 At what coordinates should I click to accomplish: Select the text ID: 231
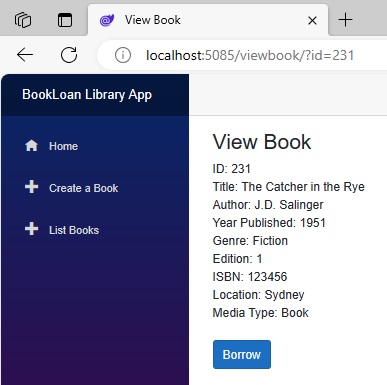point(232,169)
